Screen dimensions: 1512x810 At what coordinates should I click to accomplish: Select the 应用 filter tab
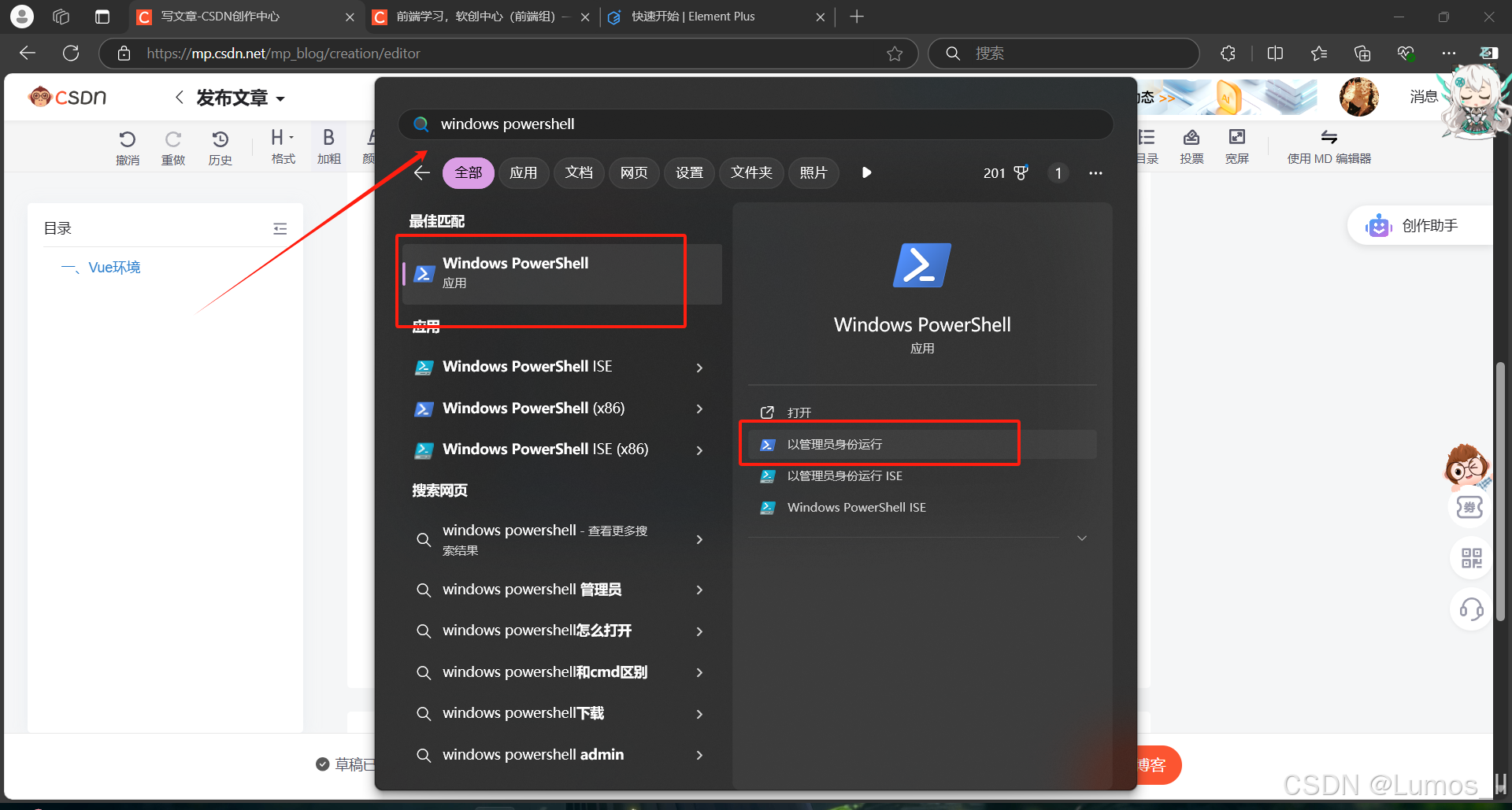pos(523,172)
